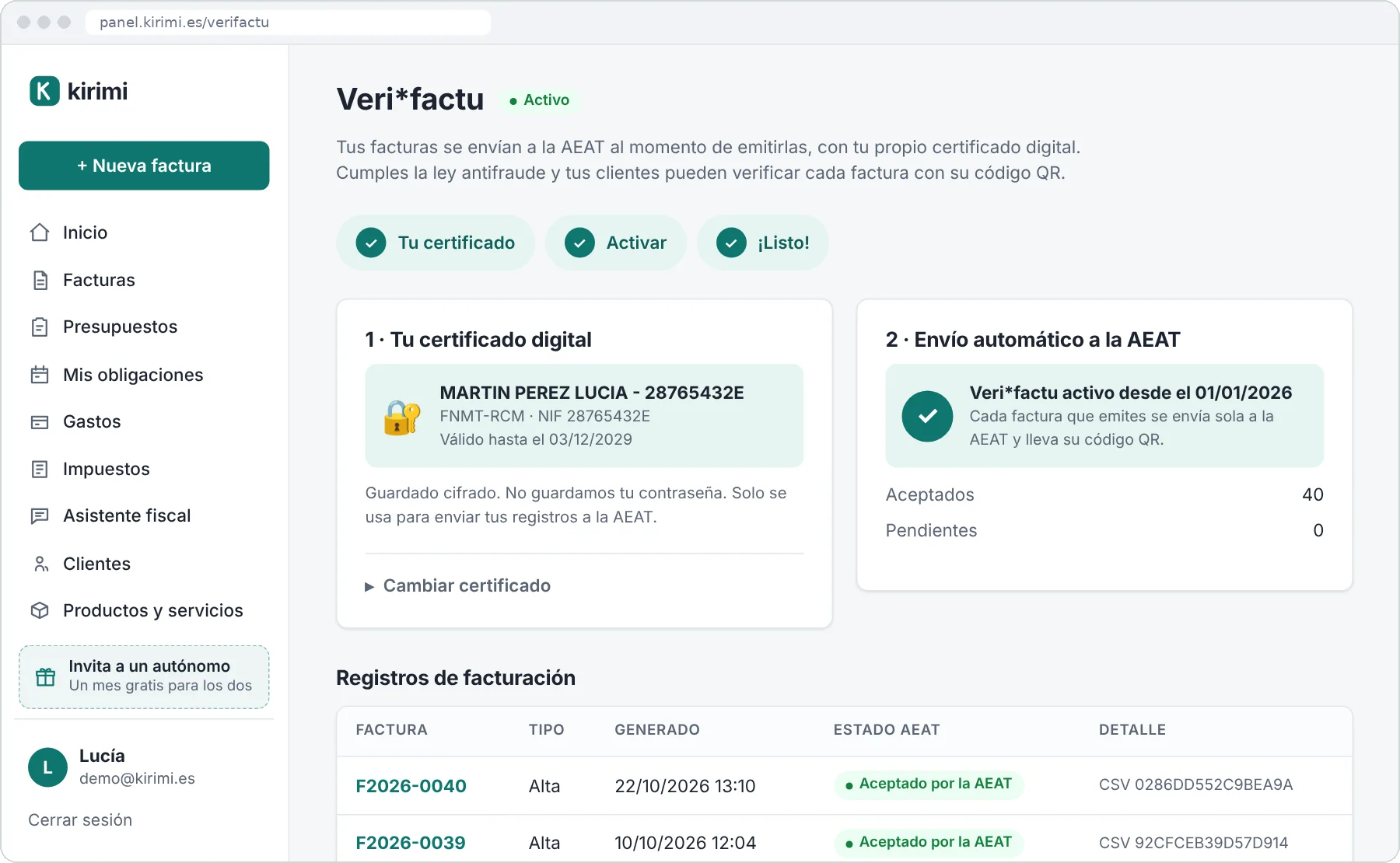Click CSV 92CFCEB39D57D914 detail text

coord(1193,843)
